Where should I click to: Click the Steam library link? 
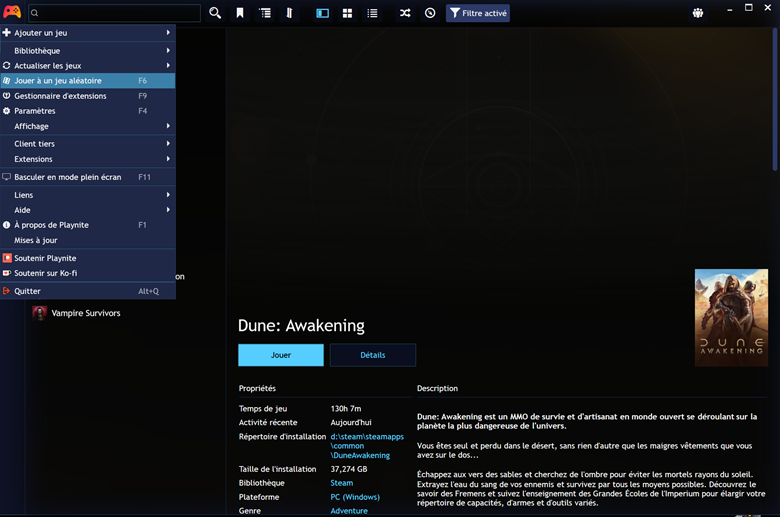coord(342,483)
